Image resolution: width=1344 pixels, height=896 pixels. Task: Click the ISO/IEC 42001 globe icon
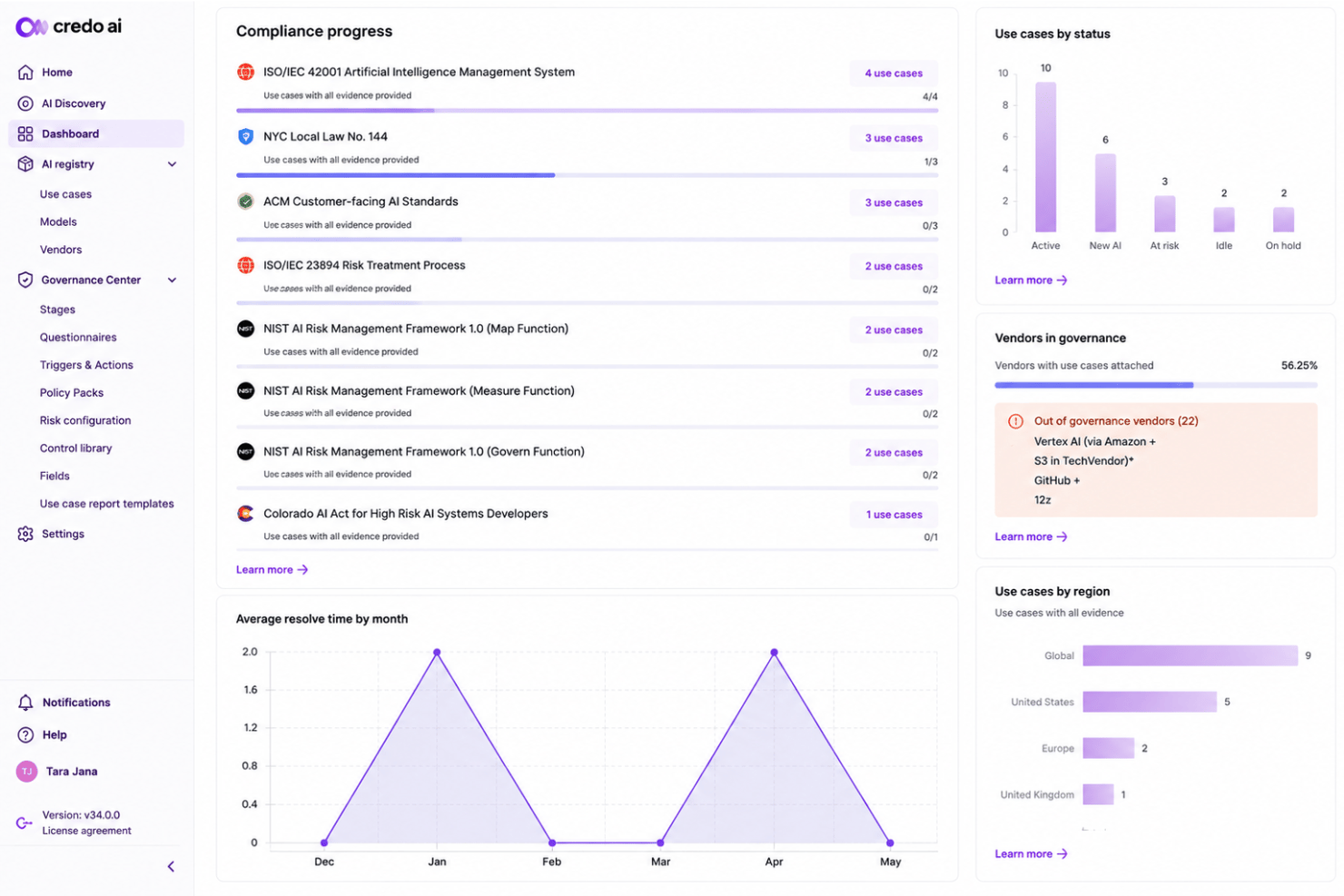click(245, 72)
